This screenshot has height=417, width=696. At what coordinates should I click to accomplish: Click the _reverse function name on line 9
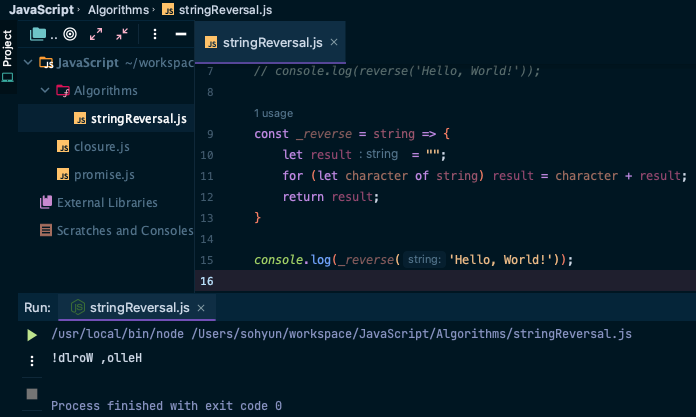(324, 134)
